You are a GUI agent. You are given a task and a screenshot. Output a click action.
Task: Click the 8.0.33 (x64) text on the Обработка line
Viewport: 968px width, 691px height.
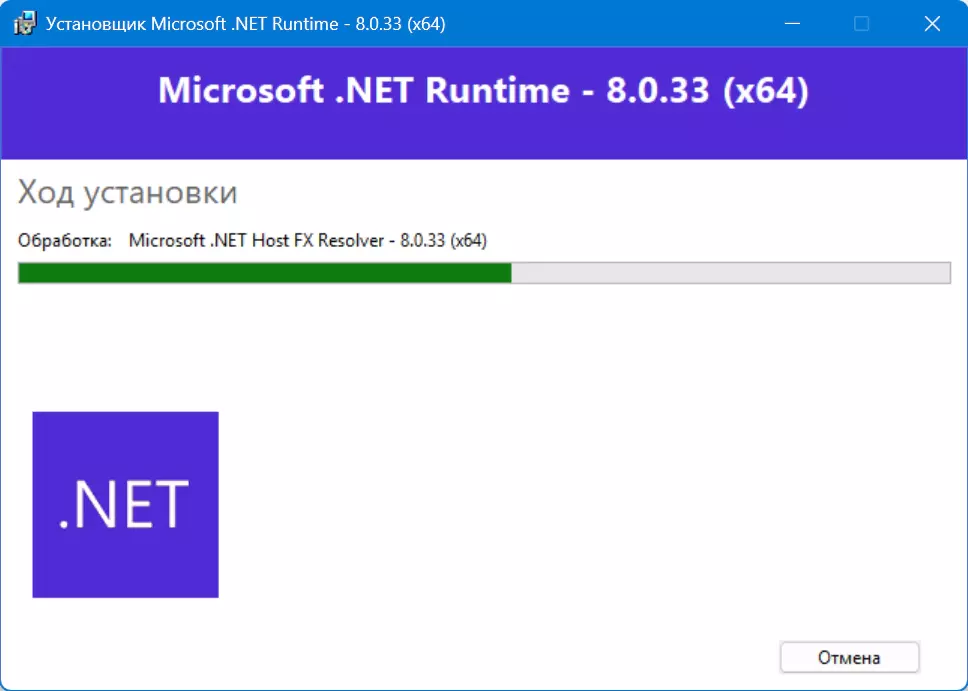[443, 240]
